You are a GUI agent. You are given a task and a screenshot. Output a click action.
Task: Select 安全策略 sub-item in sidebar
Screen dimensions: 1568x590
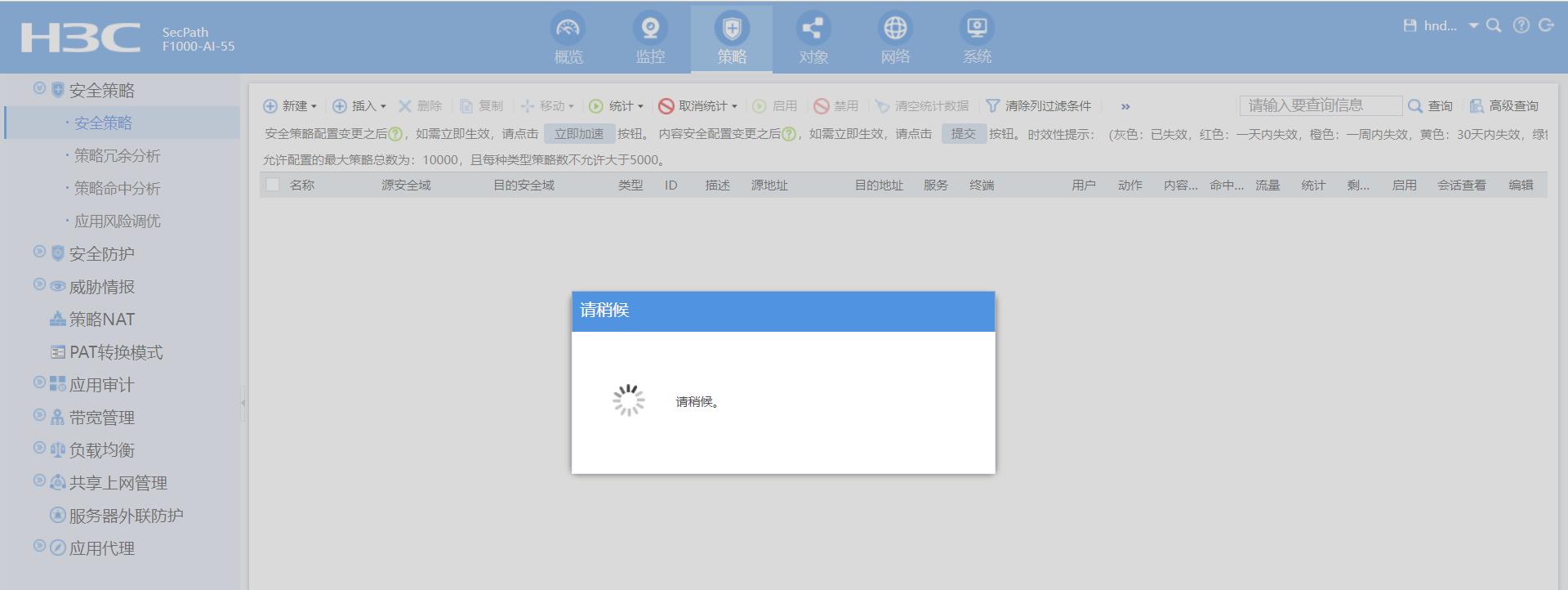pyautogui.click(x=103, y=123)
